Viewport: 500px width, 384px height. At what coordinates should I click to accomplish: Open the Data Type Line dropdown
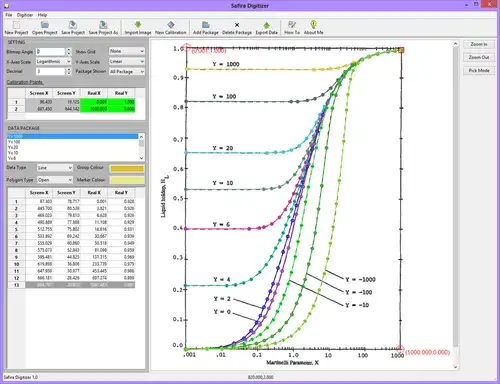coord(55,168)
